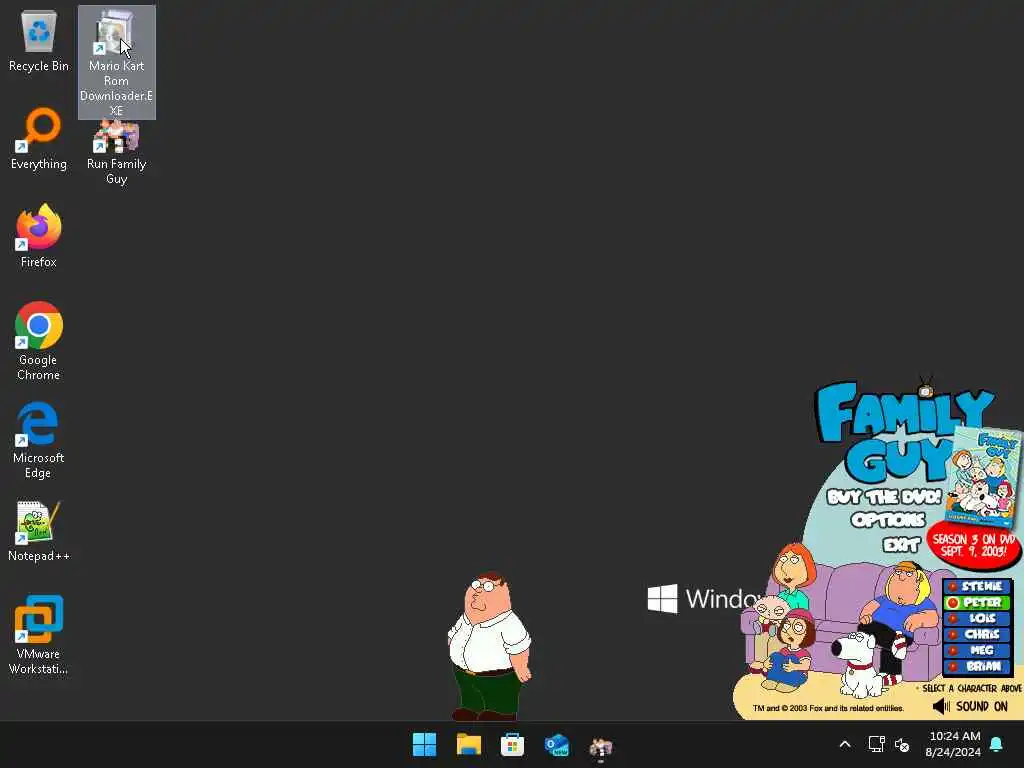The height and width of the screenshot is (768, 1024).
Task: Open the clock showing 10:24 AM
Action: 953,744
